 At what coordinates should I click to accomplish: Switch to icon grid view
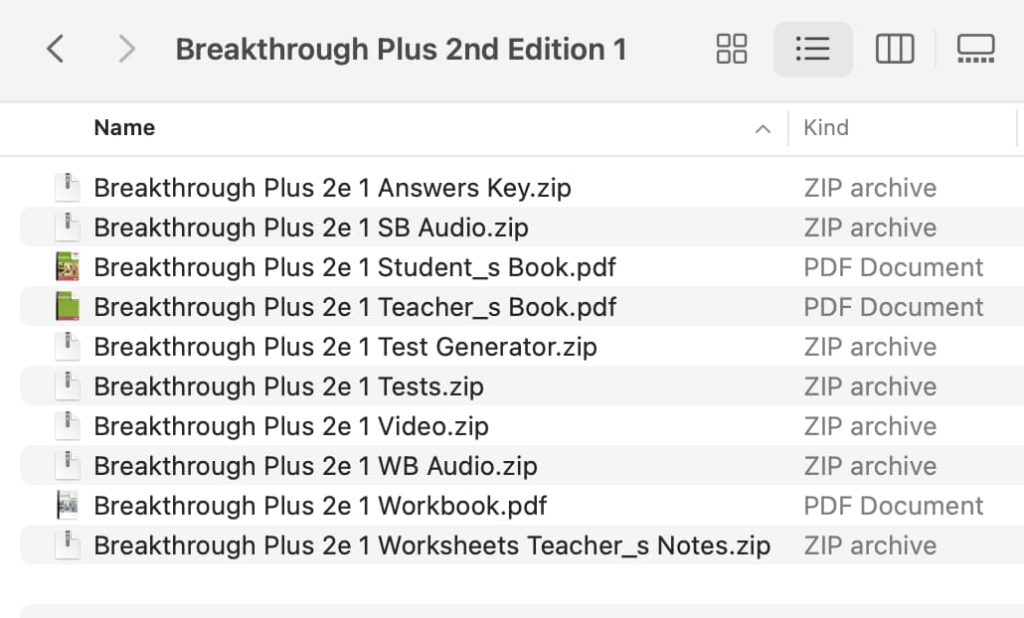[x=731, y=48]
